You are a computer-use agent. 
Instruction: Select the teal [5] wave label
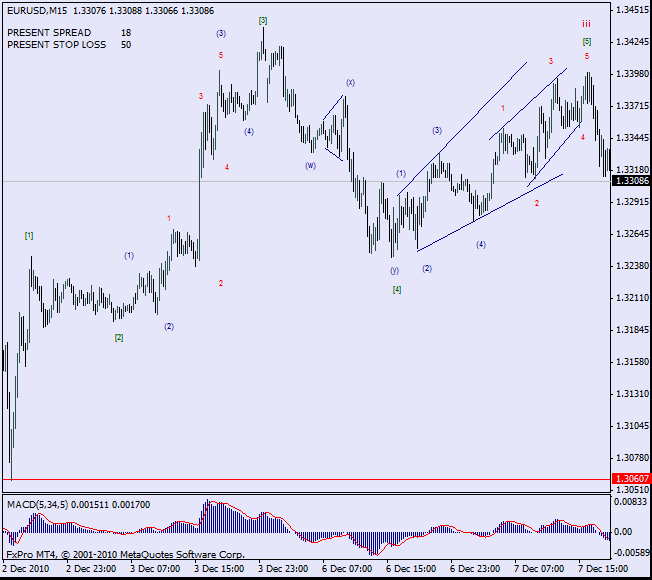[x=587, y=41]
